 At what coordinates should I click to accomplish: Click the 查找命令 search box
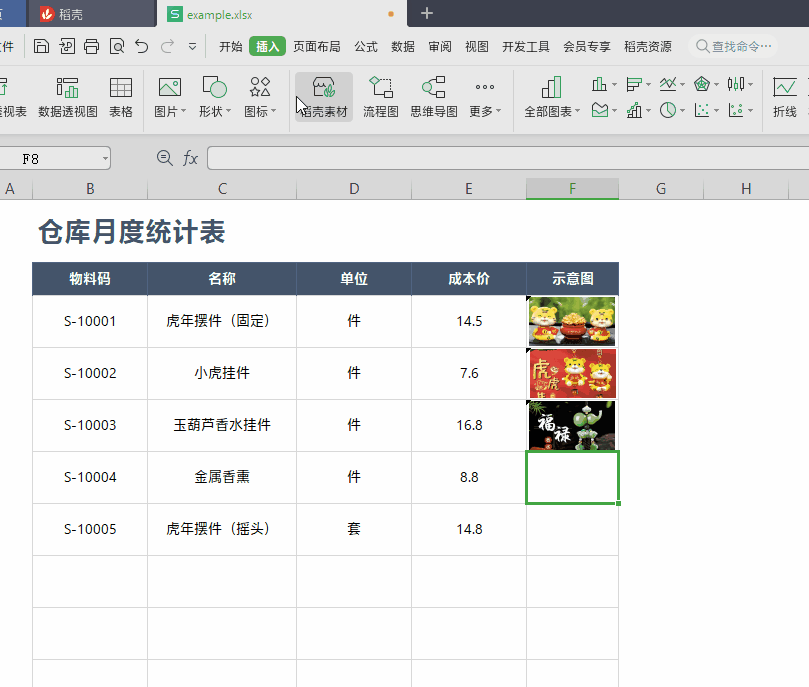pos(733,46)
